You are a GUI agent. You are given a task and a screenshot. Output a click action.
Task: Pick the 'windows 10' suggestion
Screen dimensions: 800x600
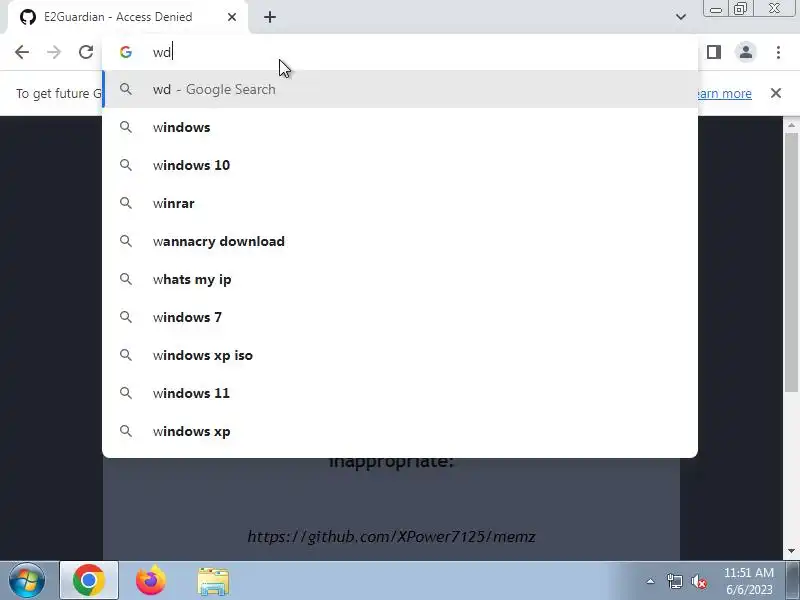[400, 165]
